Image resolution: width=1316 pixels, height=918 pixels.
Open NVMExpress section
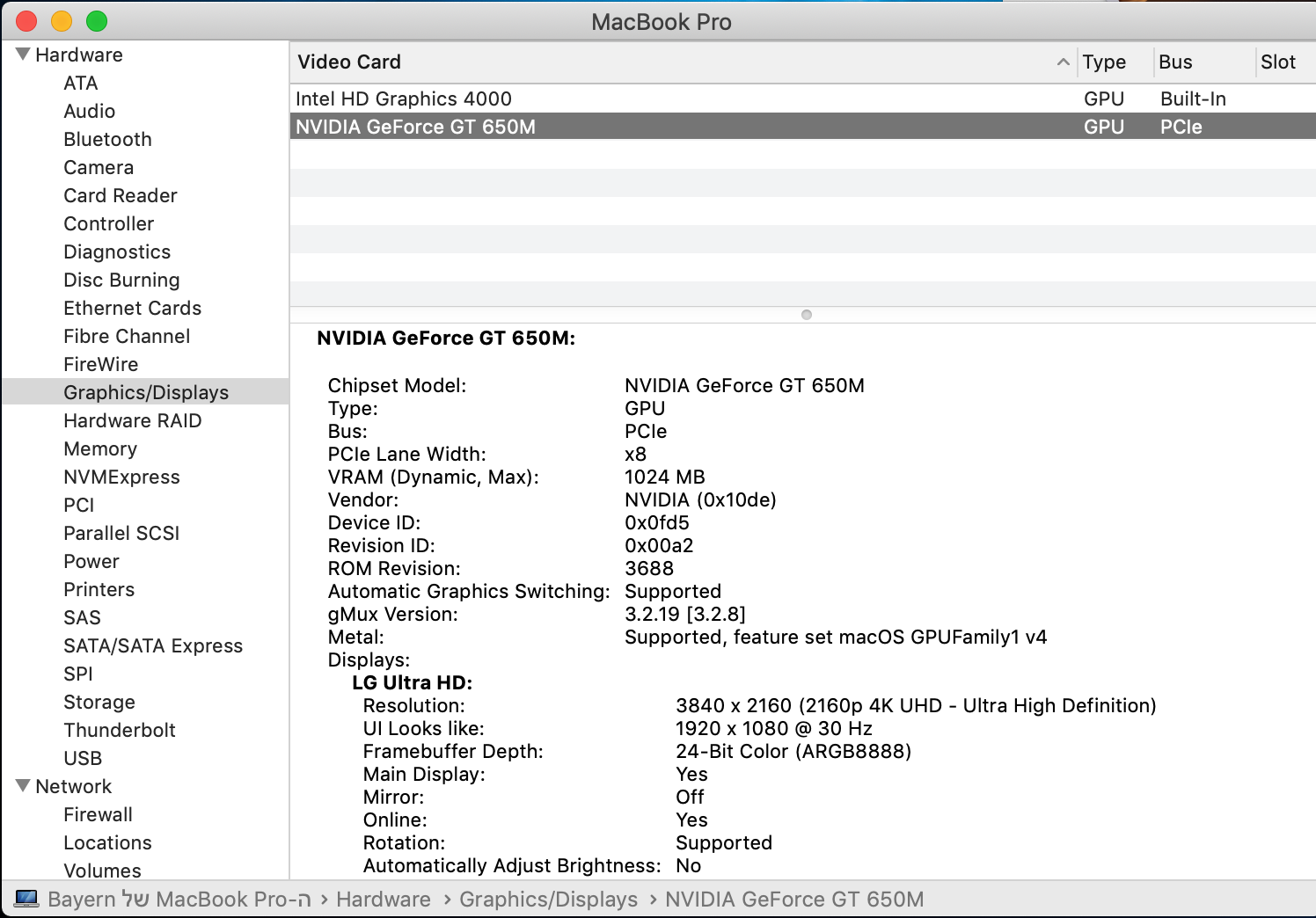click(x=121, y=477)
